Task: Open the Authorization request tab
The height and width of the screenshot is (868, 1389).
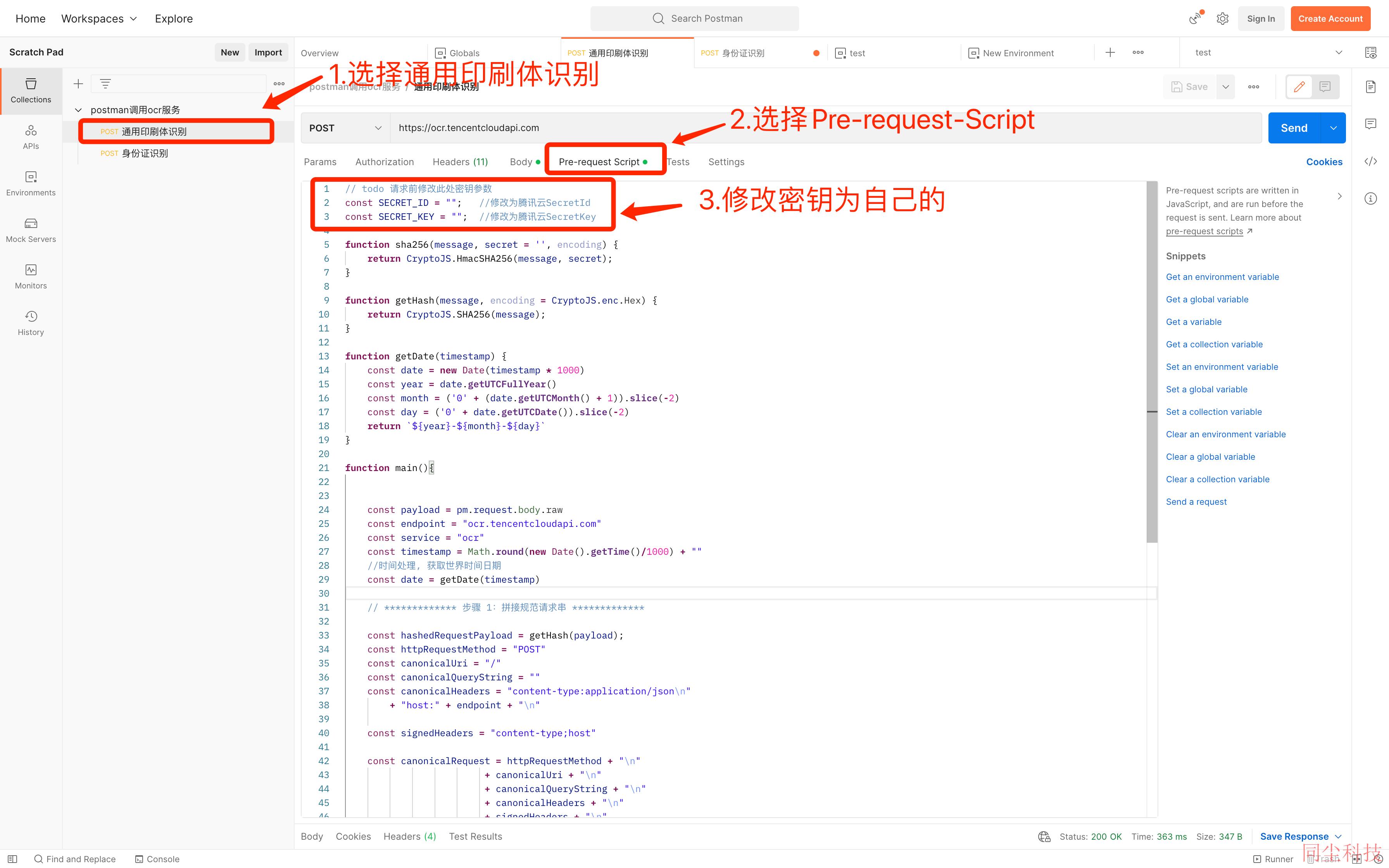Action: tap(385, 162)
